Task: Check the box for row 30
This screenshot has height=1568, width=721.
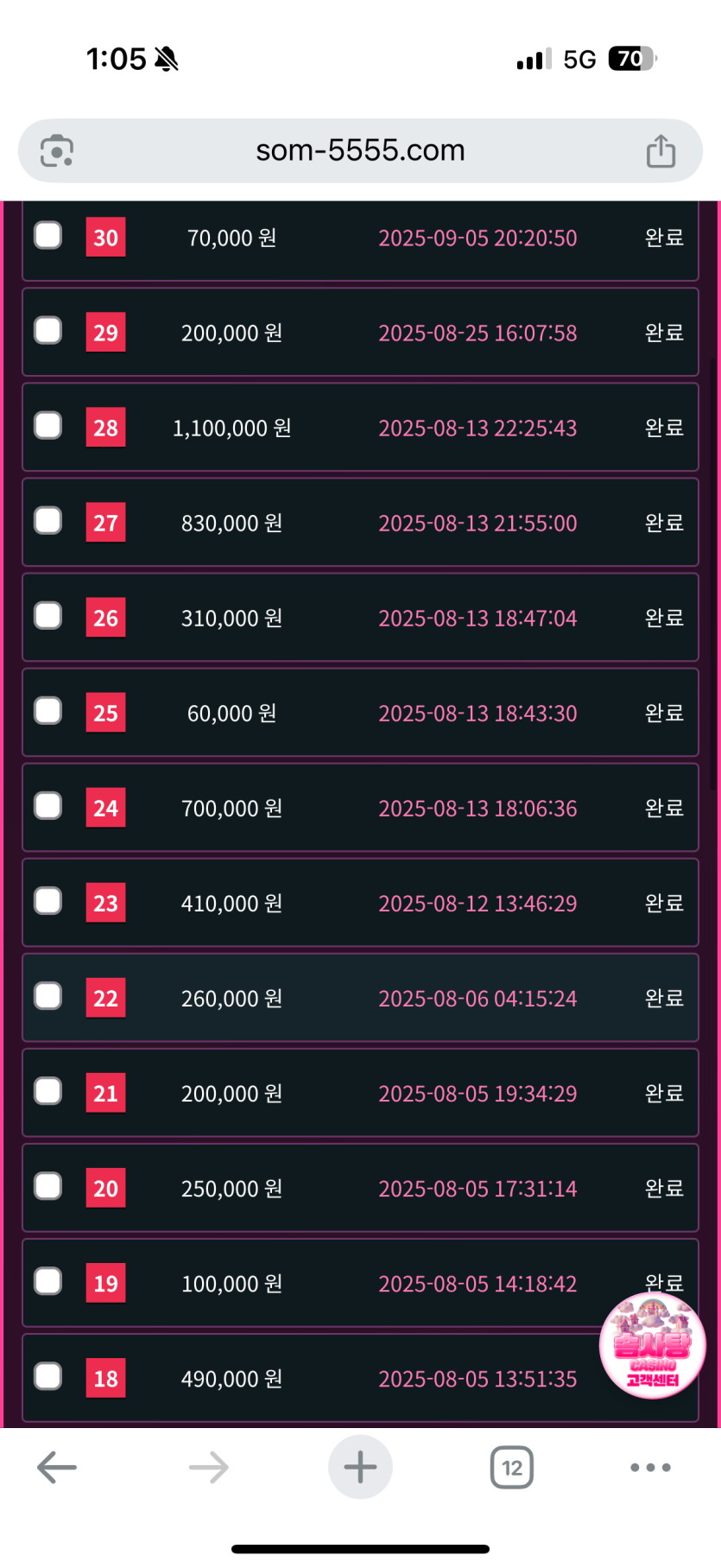Action: (48, 236)
